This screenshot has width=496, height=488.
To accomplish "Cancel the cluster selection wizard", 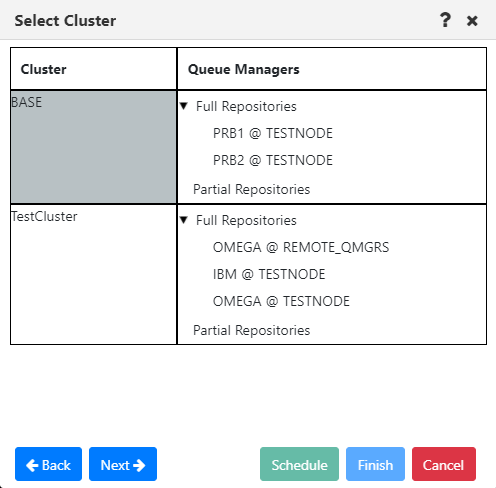I will 444,464.
